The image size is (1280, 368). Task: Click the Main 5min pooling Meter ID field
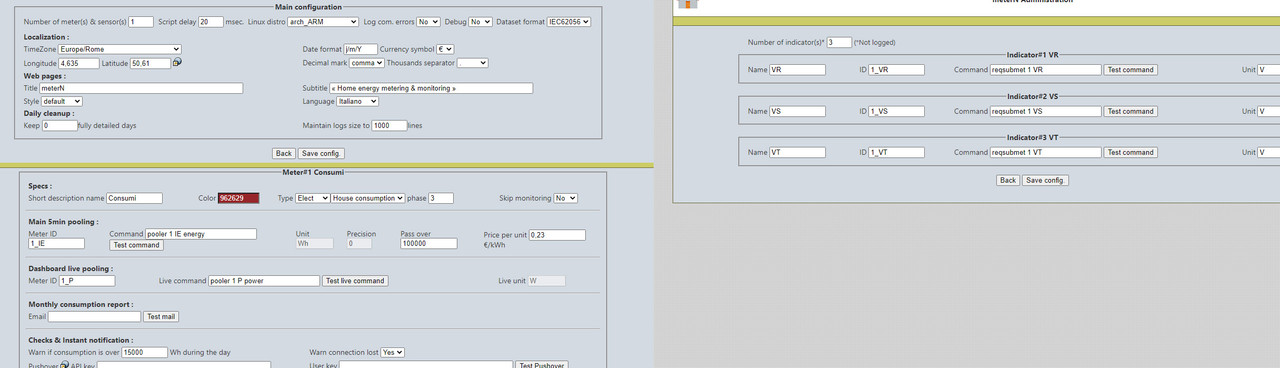point(57,243)
